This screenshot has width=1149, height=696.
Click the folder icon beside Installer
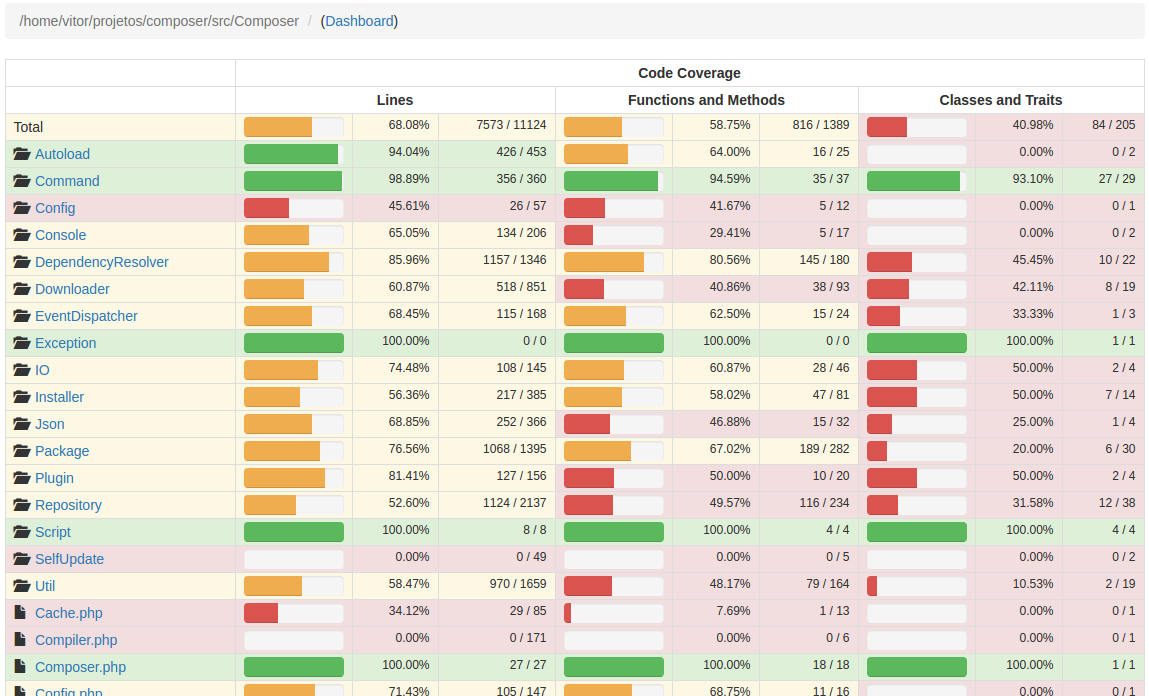click(22, 397)
